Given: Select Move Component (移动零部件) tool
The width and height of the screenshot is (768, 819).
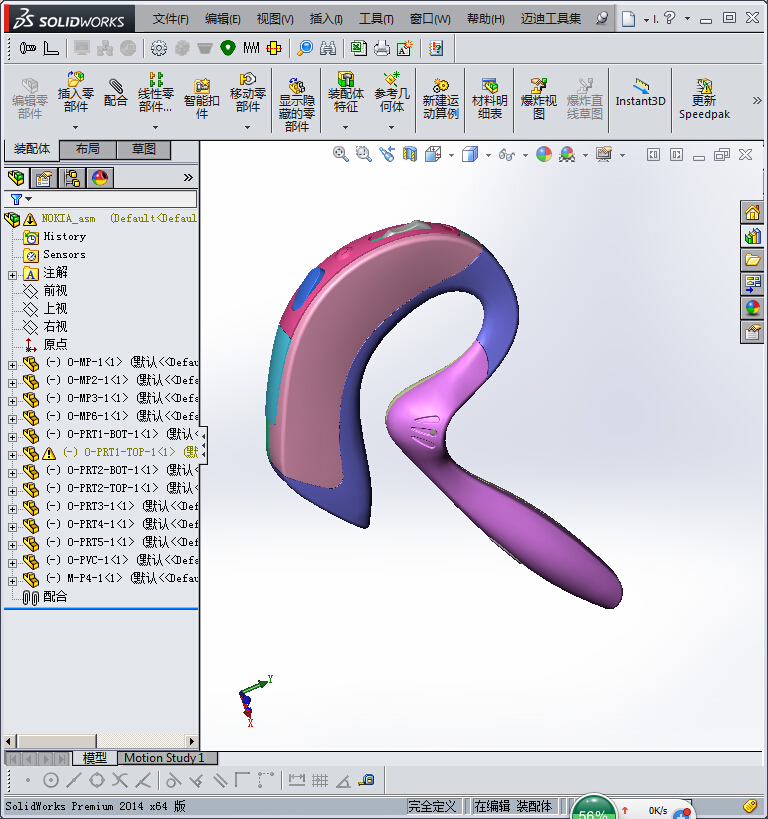Looking at the screenshot, I should tap(248, 92).
